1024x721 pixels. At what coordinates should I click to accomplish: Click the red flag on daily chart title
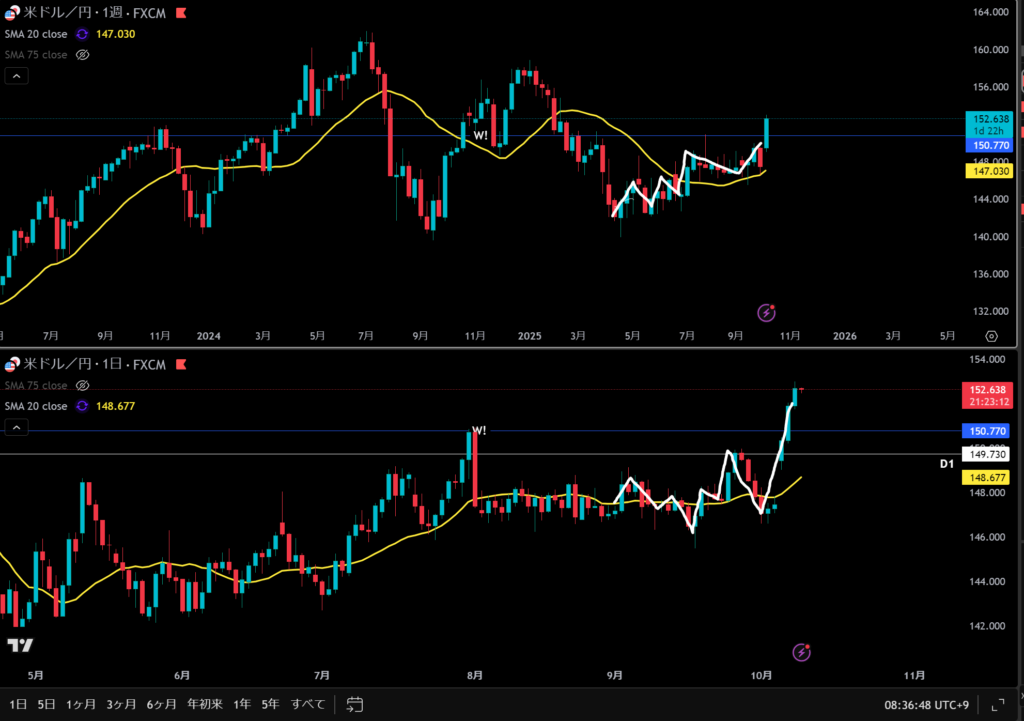click(x=183, y=365)
